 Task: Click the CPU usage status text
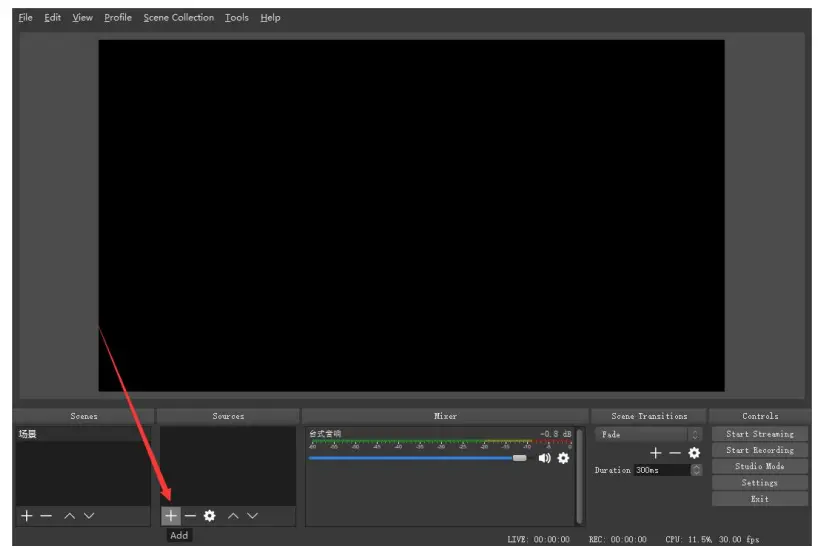click(688, 540)
